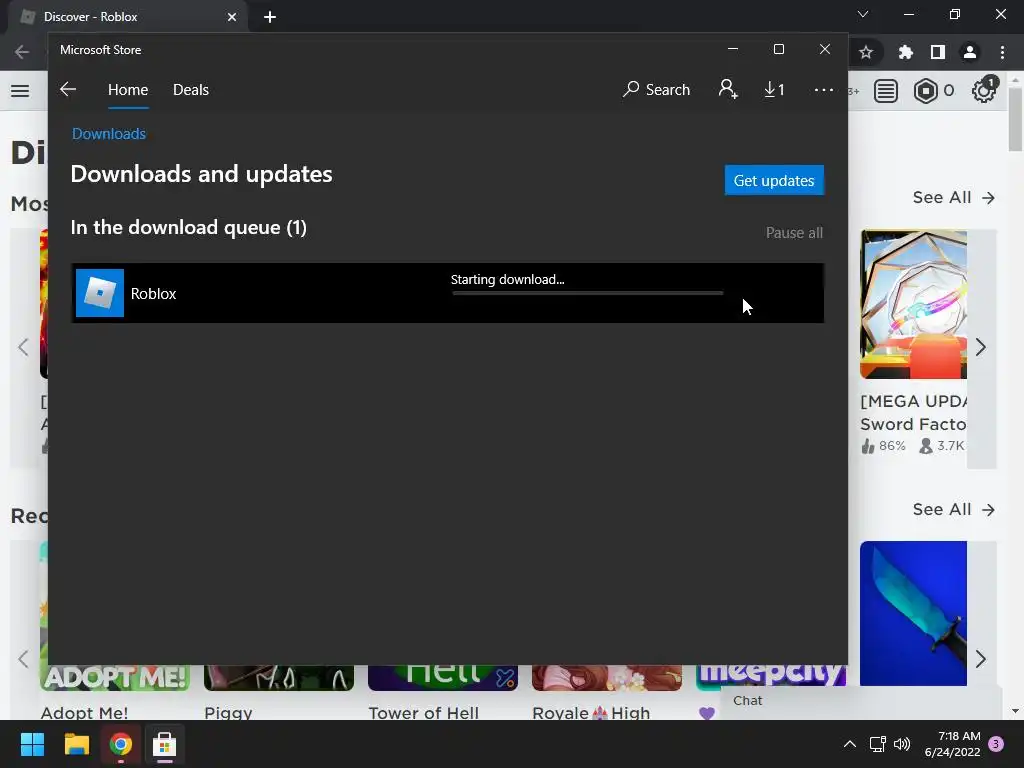Open taskbar clock and date
Image resolution: width=1024 pixels, height=768 pixels.
point(952,744)
